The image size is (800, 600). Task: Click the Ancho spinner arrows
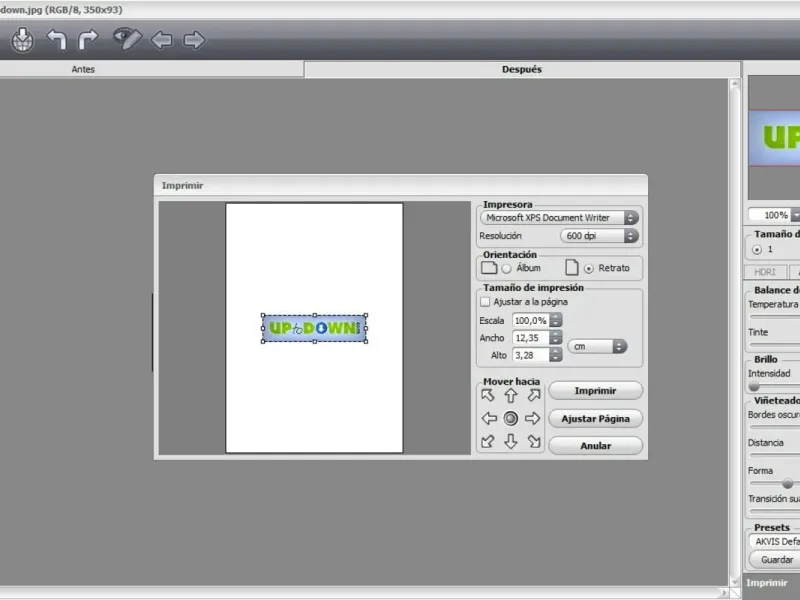556,338
